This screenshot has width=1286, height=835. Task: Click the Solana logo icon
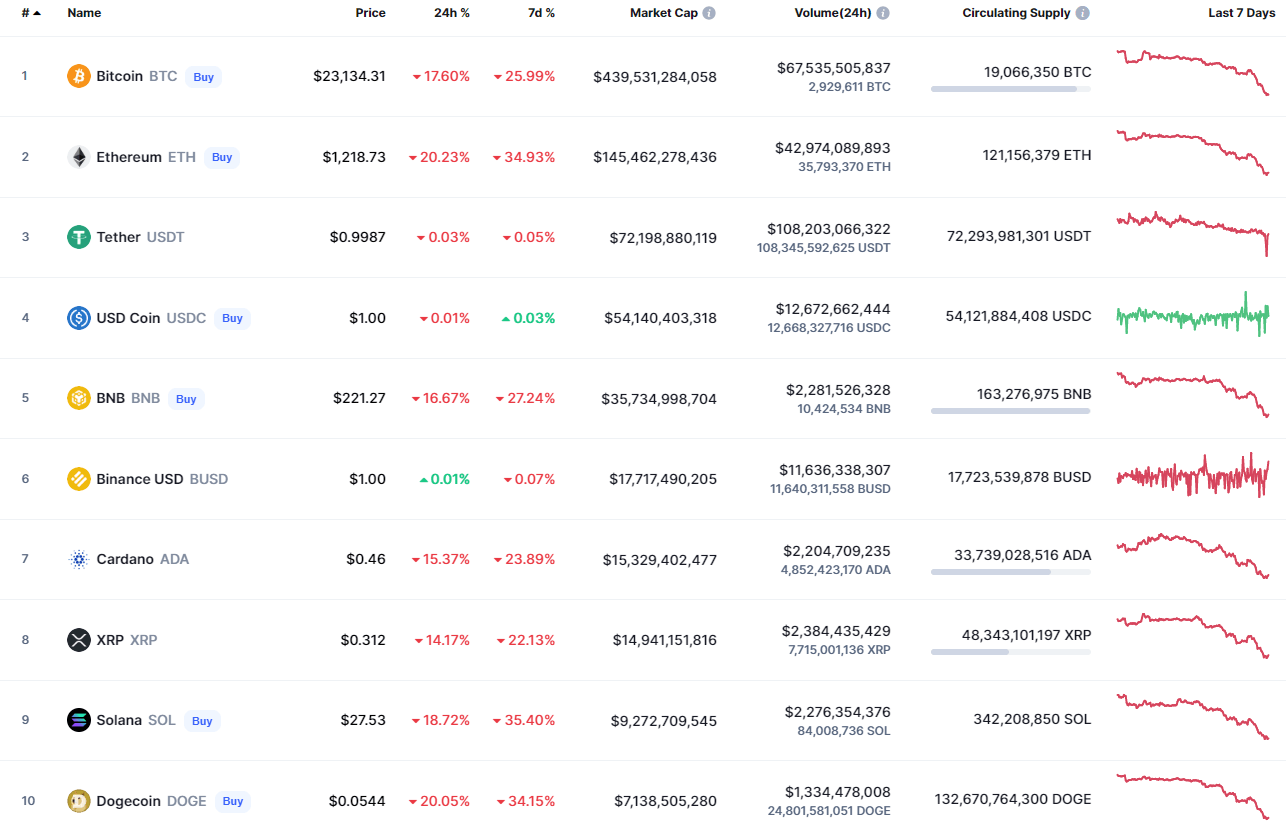tap(78, 720)
